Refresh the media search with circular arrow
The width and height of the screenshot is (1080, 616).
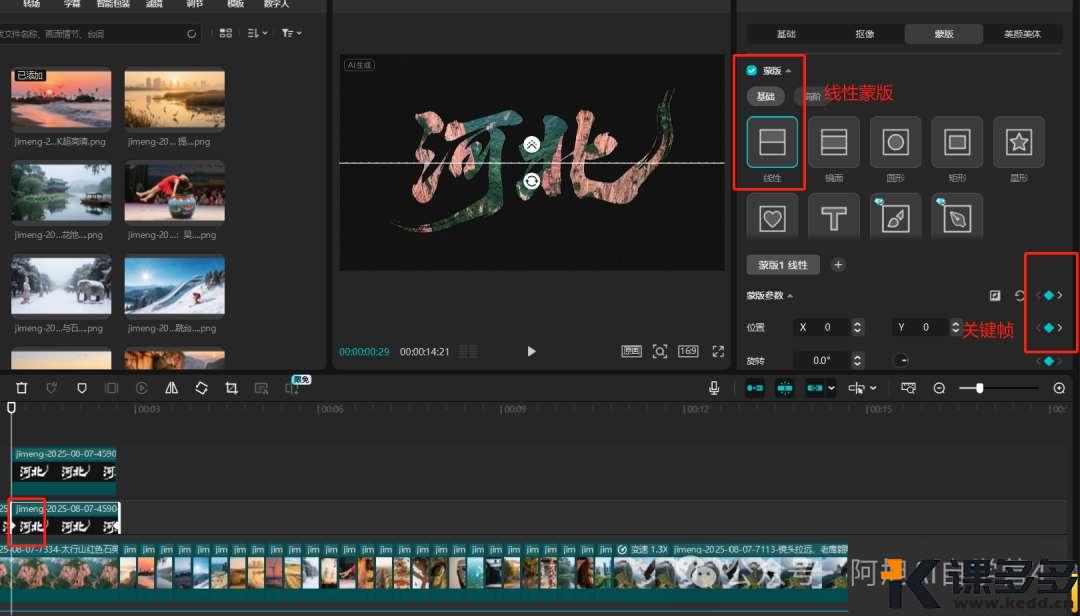[x=191, y=33]
